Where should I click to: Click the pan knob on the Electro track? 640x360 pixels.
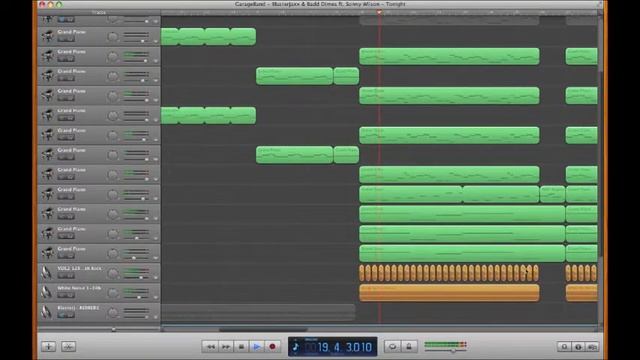[x=113, y=313]
